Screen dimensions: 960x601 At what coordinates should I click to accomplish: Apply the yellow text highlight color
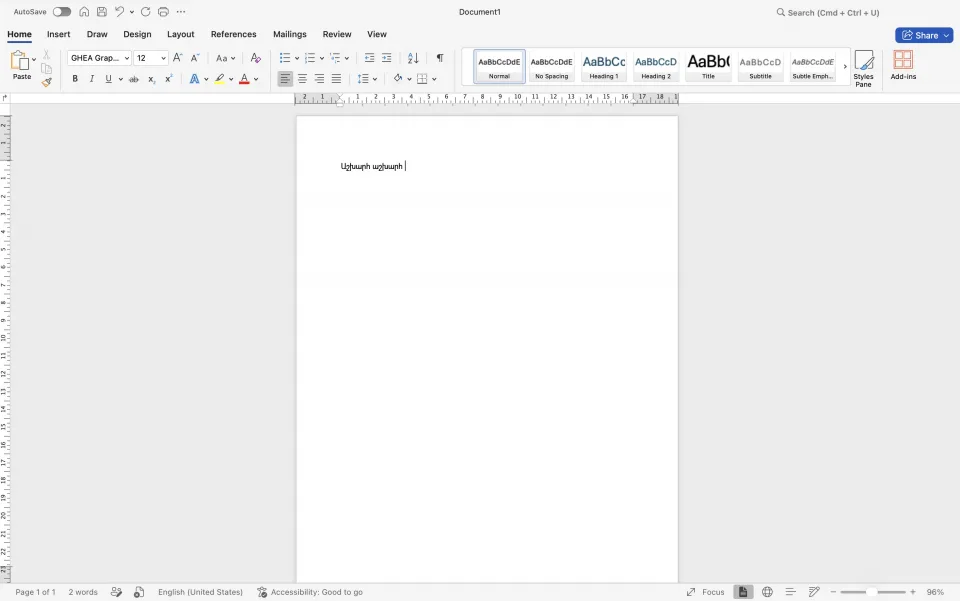tap(219, 79)
